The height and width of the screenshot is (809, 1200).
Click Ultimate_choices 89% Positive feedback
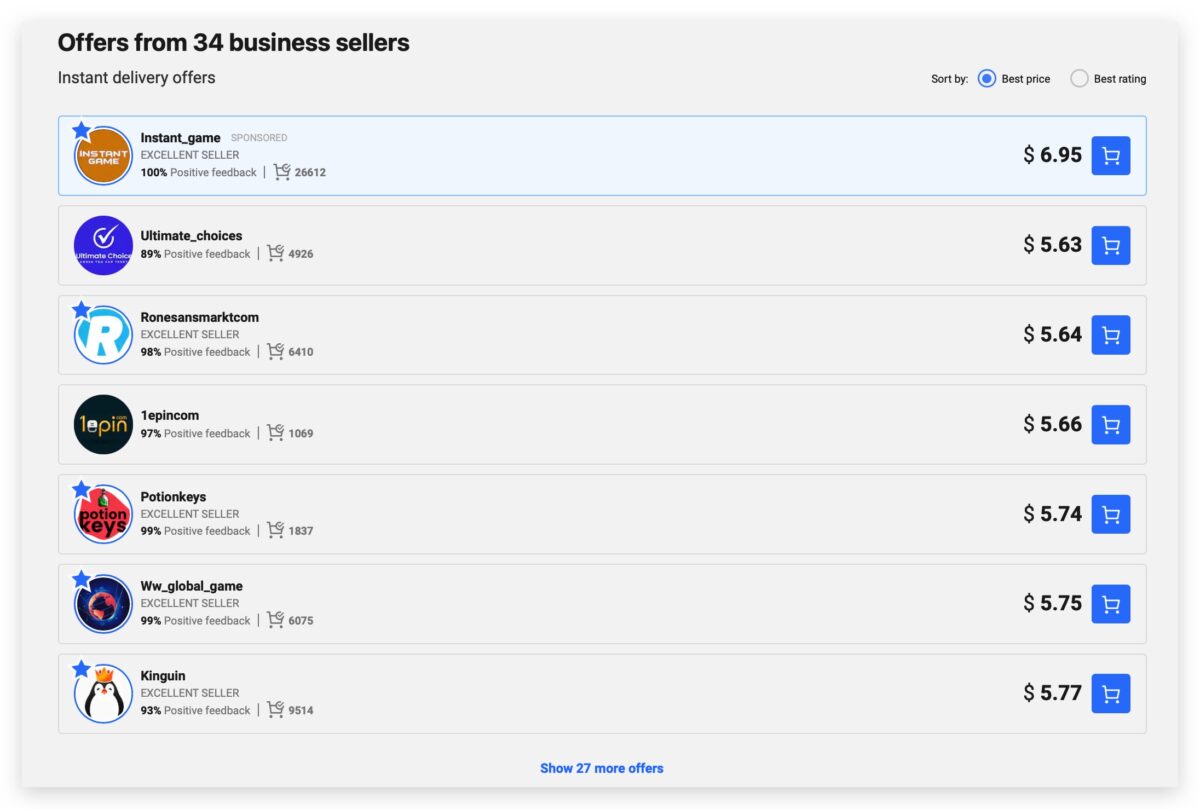click(x=195, y=254)
